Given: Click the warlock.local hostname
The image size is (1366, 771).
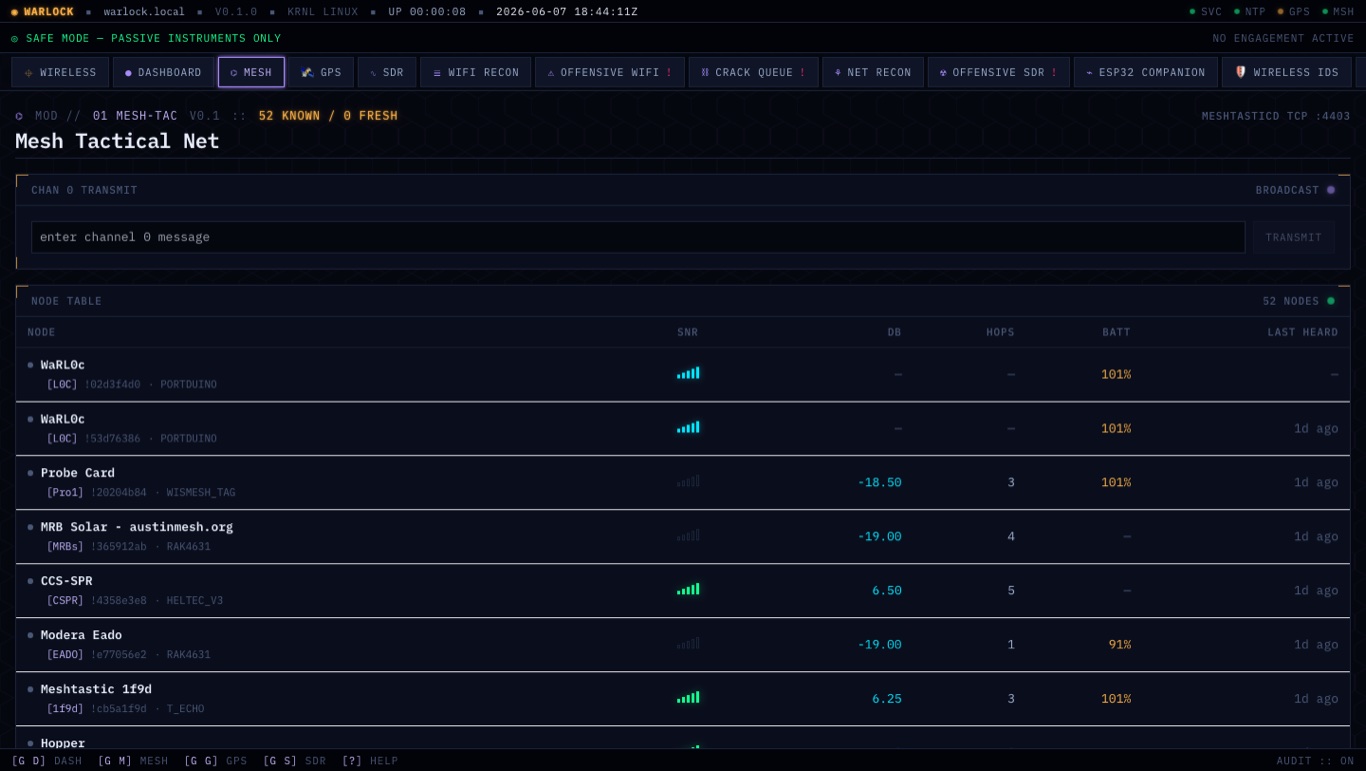Looking at the screenshot, I should tap(144, 12).
